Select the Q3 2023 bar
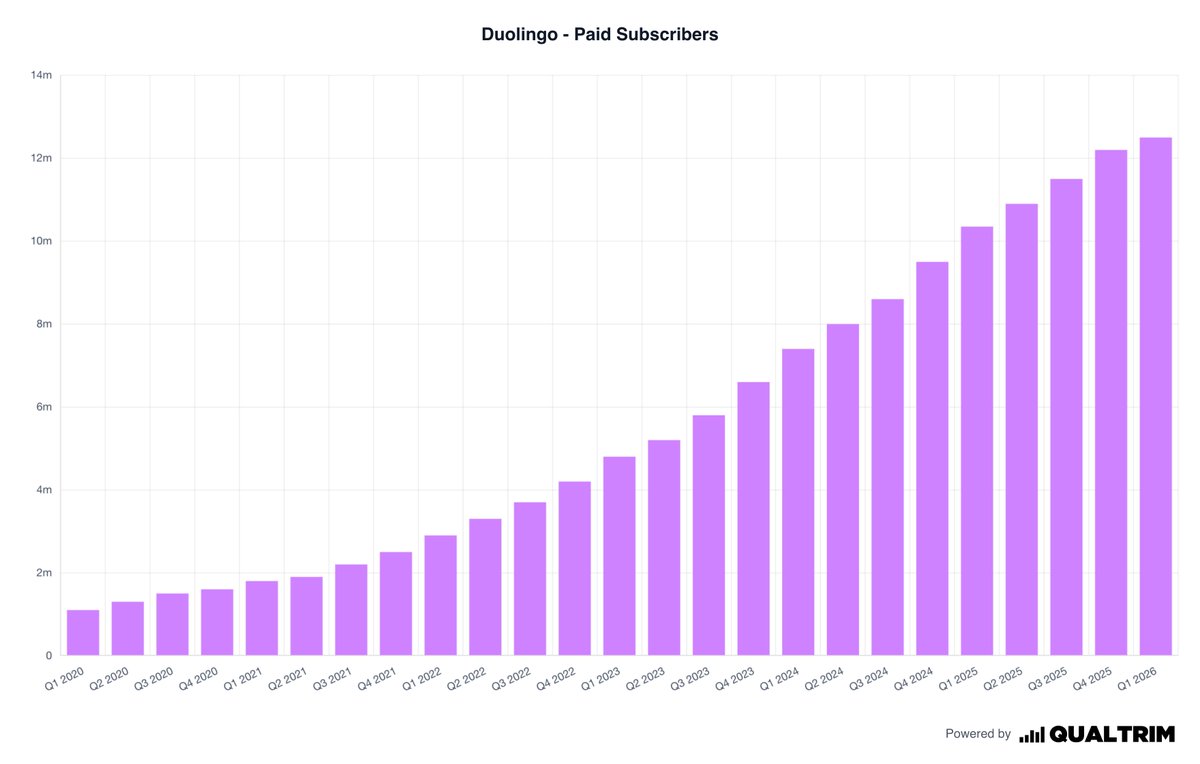The width and height of the screenshot is (1200, 764). [709, 536]
